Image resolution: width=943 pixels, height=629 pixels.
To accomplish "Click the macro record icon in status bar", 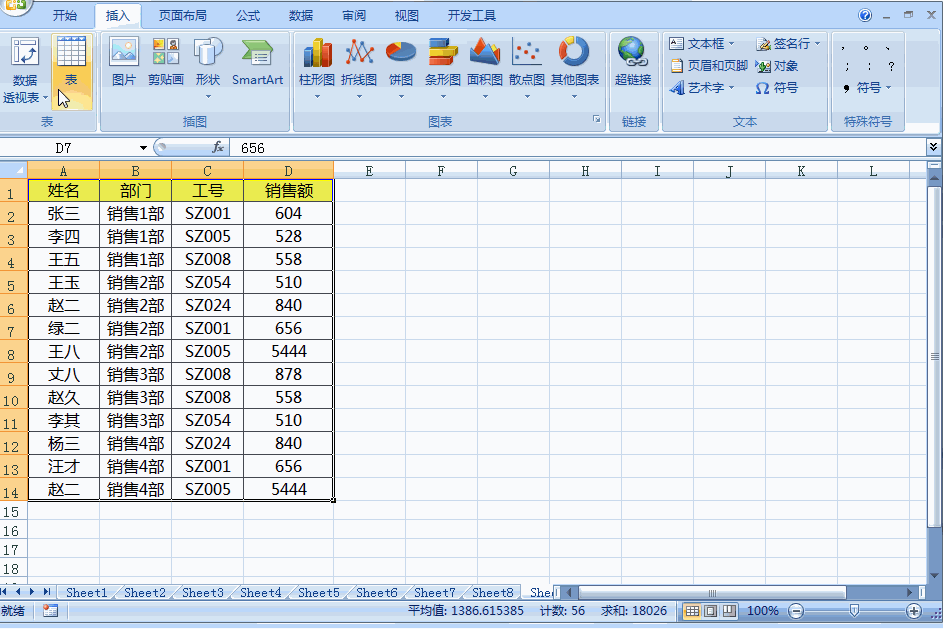I will [51, 611].
